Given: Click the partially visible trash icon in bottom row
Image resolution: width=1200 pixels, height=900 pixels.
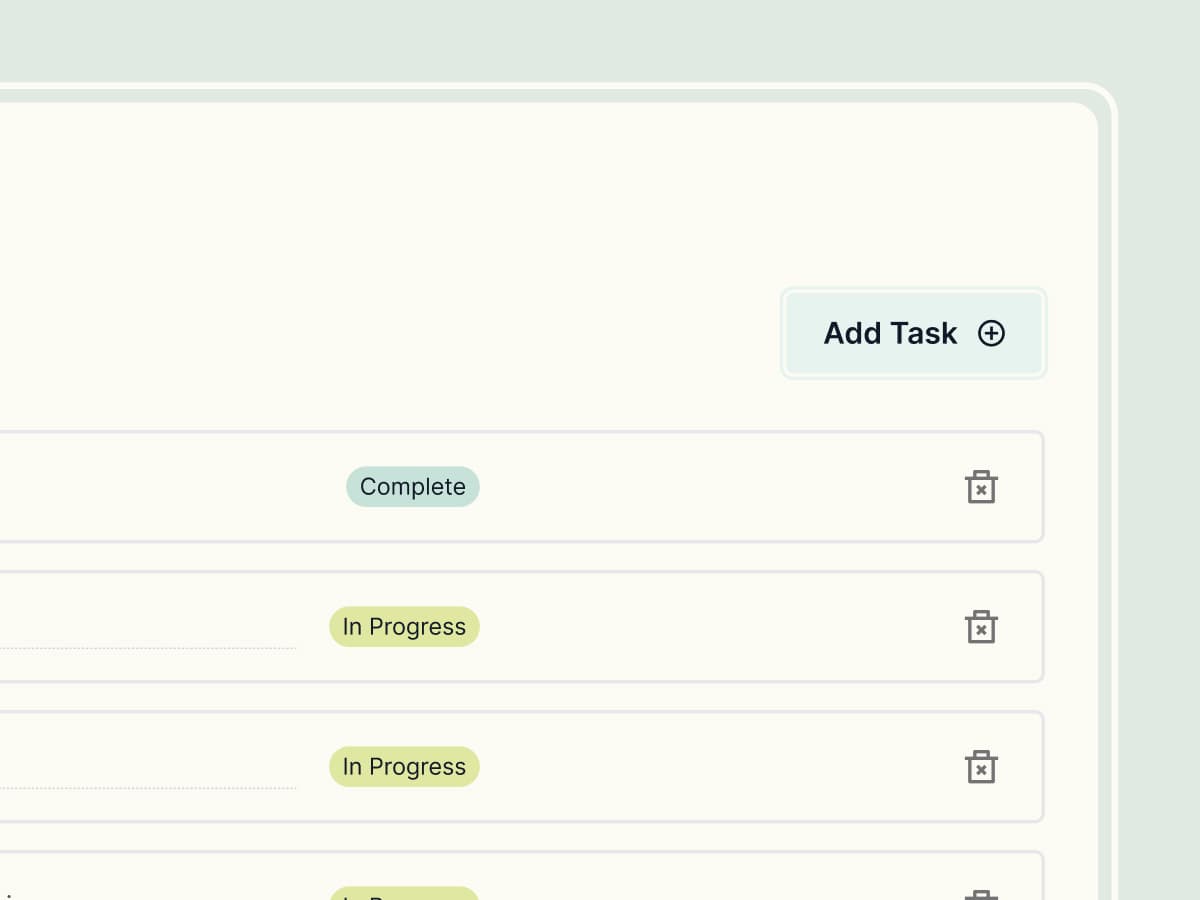Looking at the screenshot, I should click(x=981, y=894).
